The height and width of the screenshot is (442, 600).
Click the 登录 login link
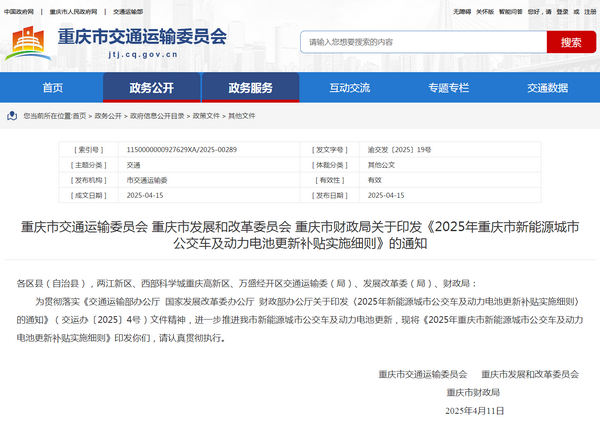point(563,11)
